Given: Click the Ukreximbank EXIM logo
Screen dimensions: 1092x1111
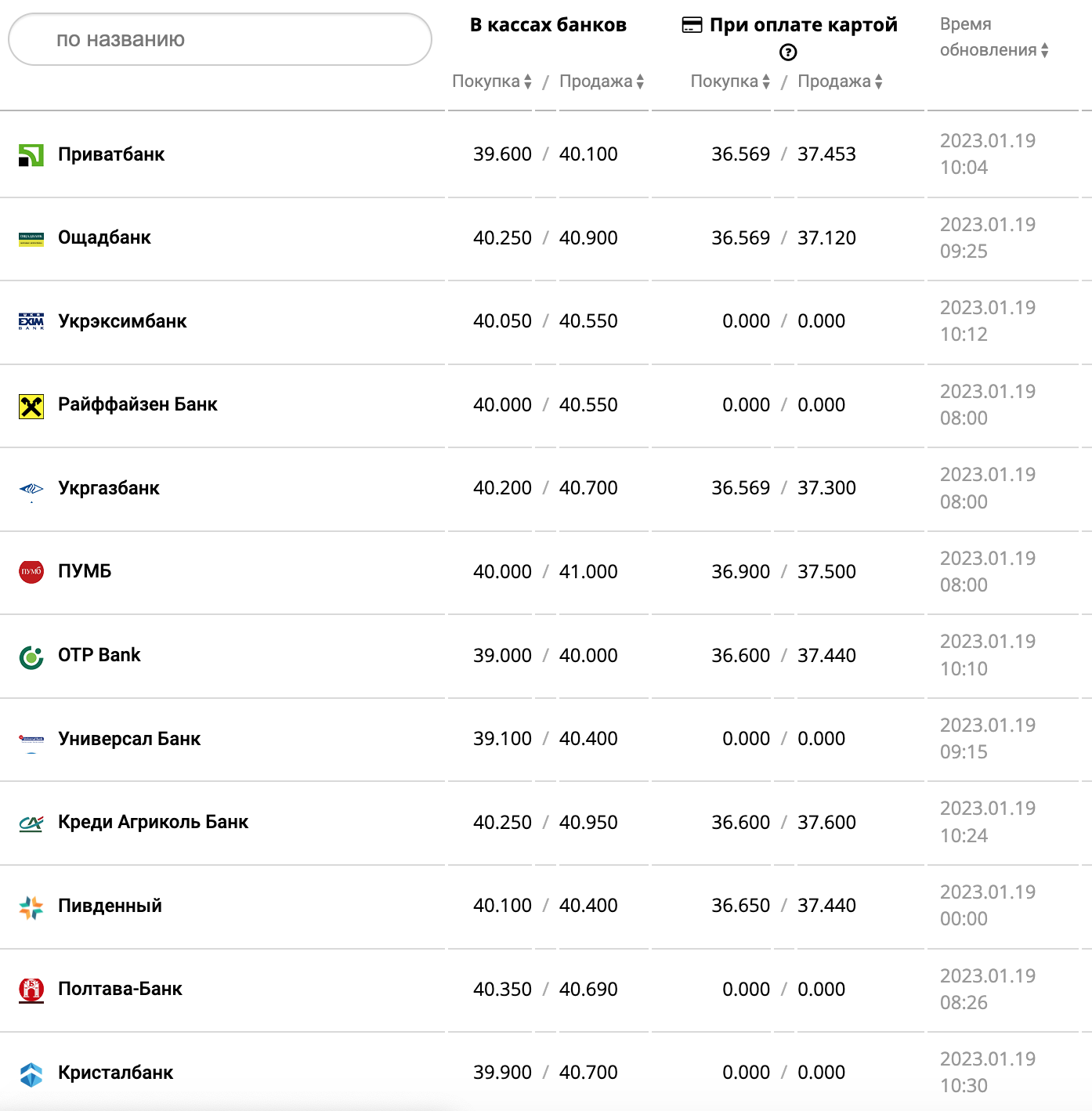Looking at the screenshot, I should (x=31, y=322).
